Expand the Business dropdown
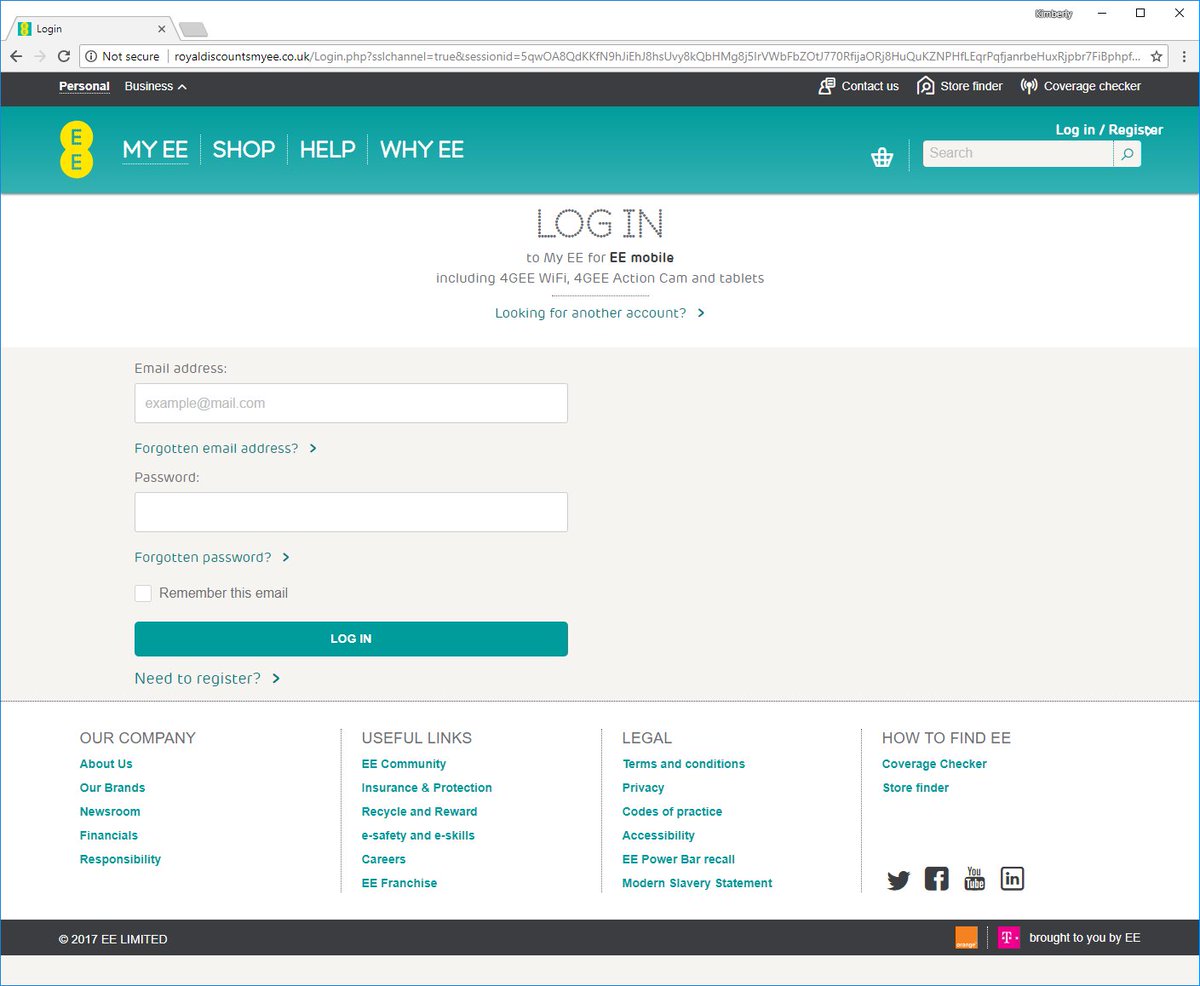 click(x=156, y=86)
